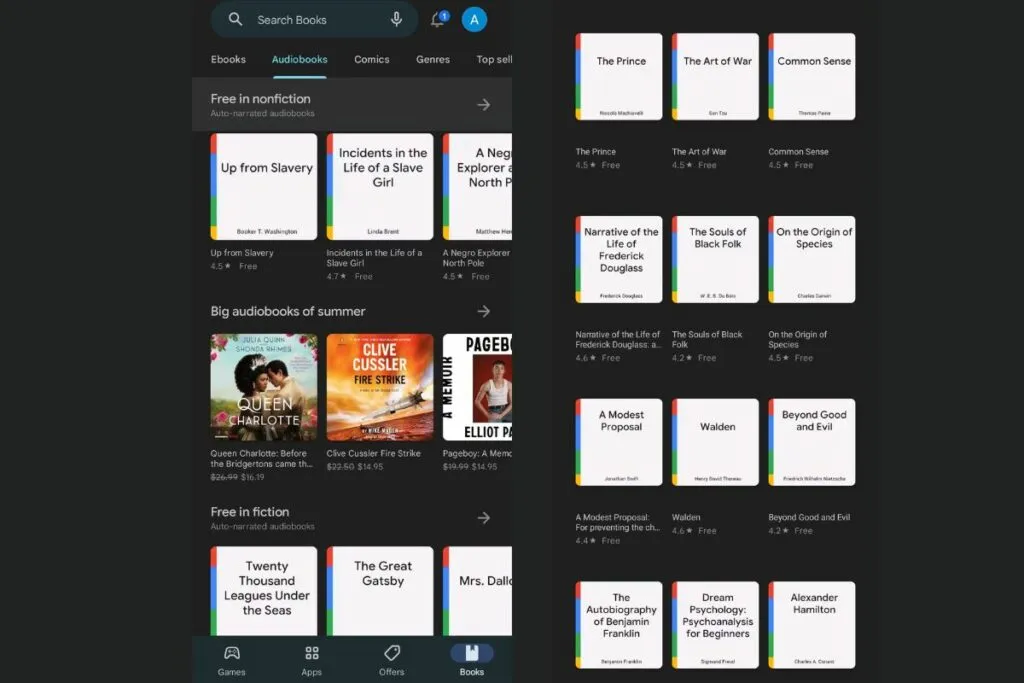
Task: Expand Free in fiction arrow
Action: point(483,518)
